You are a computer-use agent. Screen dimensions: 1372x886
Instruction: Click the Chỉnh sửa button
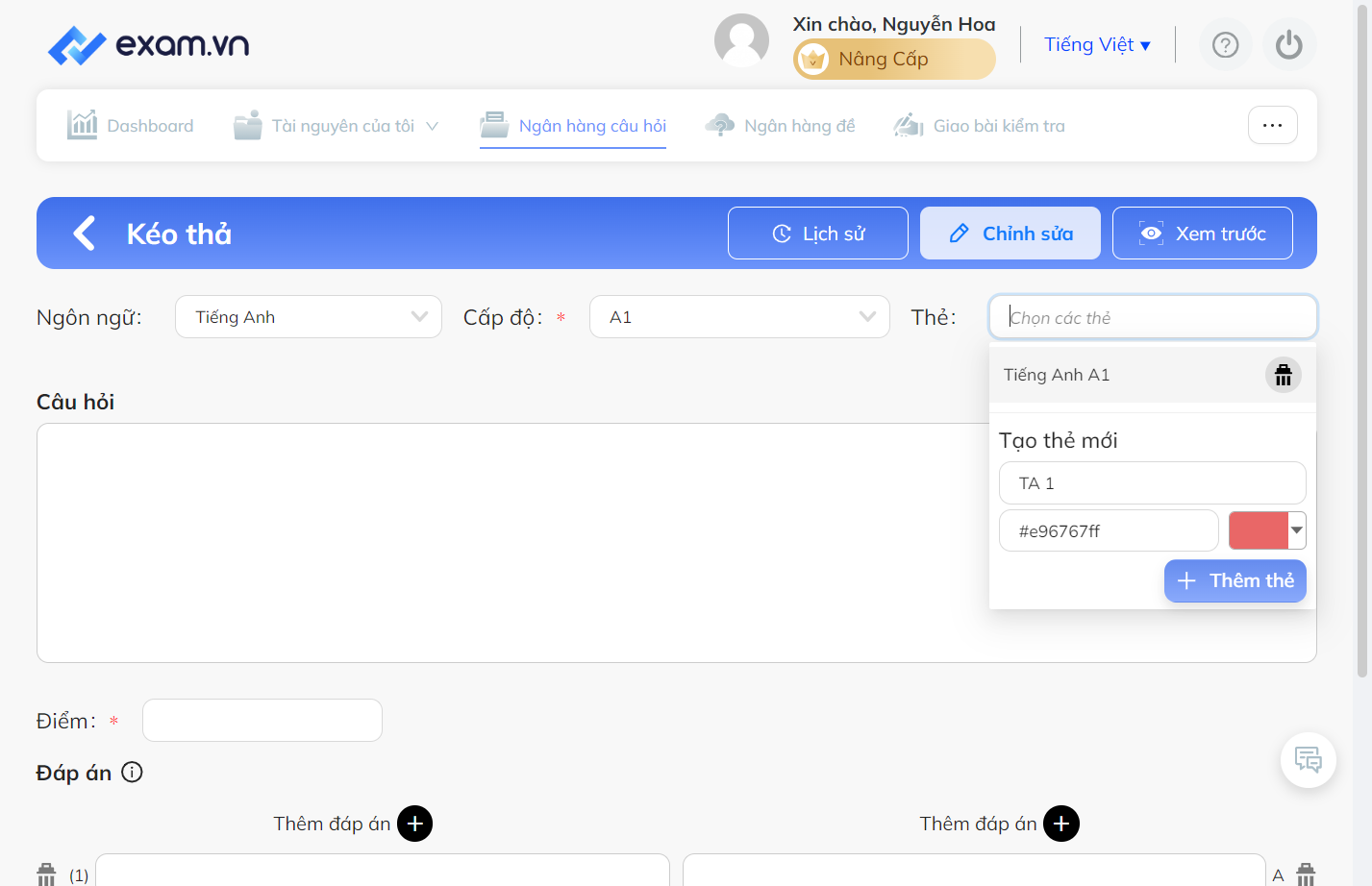click(1010, 233)
